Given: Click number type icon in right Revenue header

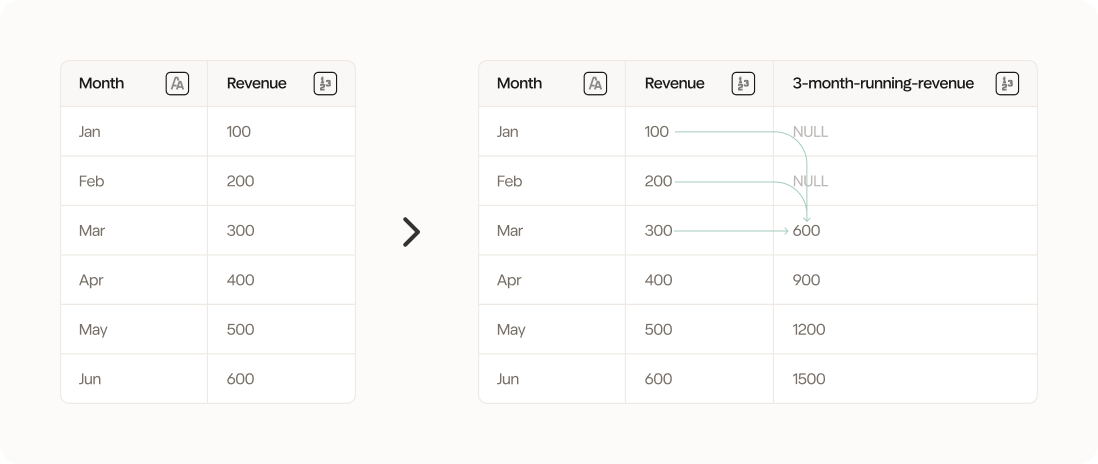Looking at the screenshot, I should coord(743,84).
